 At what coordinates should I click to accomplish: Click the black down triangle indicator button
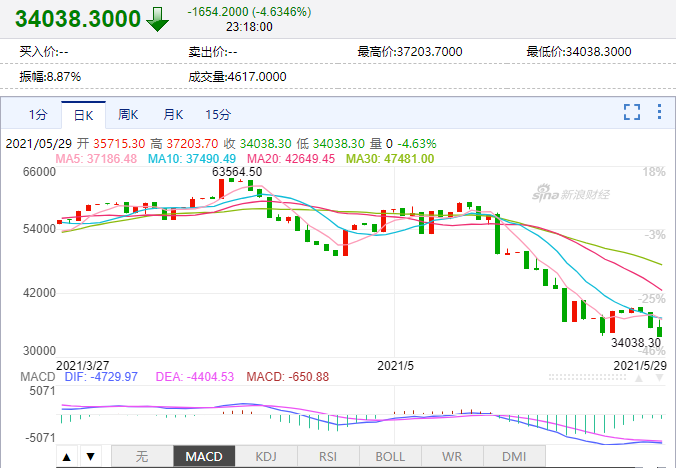[91, 457]
